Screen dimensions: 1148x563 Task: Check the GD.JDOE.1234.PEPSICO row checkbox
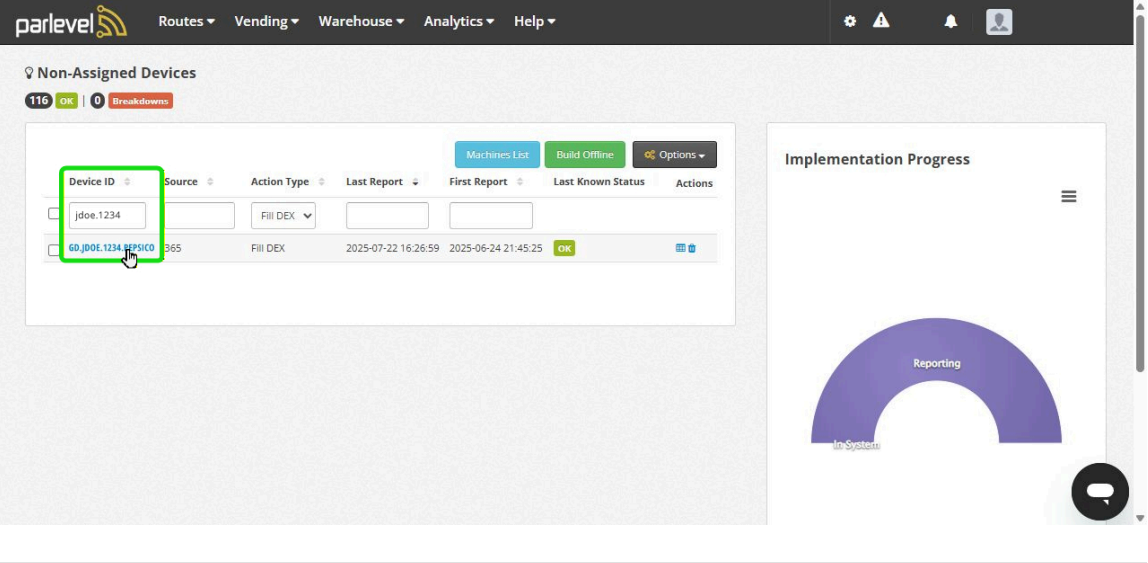54,249
